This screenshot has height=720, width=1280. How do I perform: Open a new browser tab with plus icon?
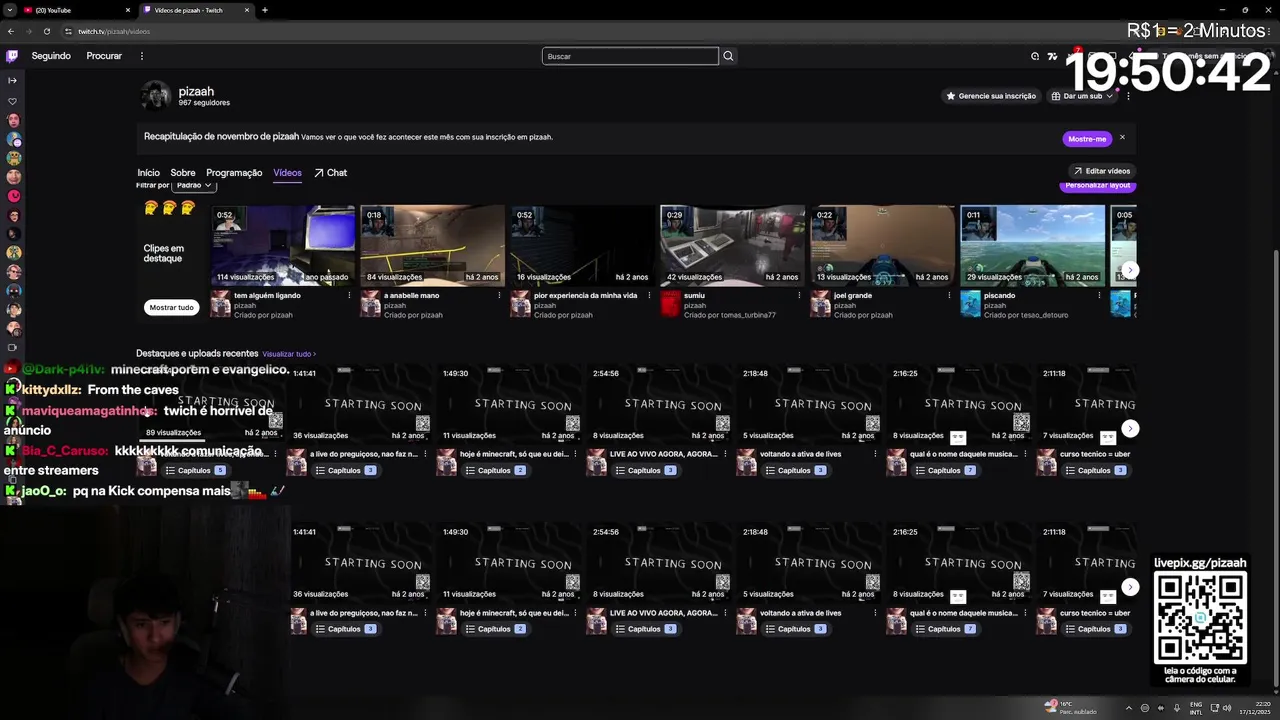pyautogui.click(x=265, y=10)
